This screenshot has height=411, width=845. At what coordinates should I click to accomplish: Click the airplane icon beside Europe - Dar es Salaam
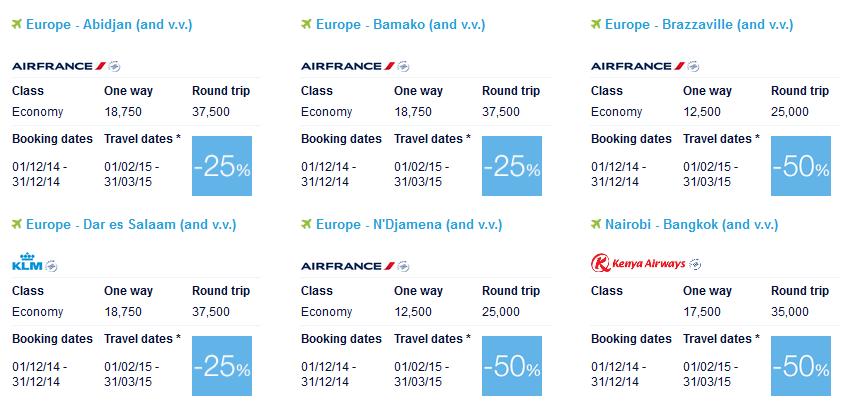point(18,223)
